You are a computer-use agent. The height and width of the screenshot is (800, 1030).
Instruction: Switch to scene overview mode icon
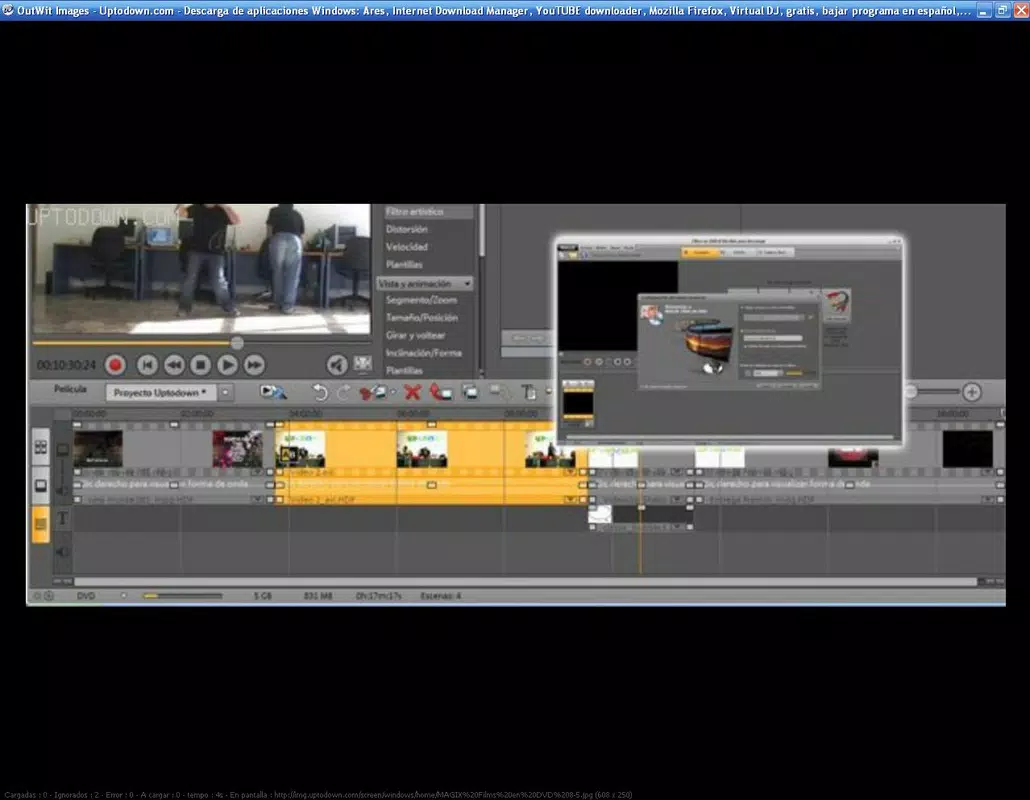coord(41,485)
